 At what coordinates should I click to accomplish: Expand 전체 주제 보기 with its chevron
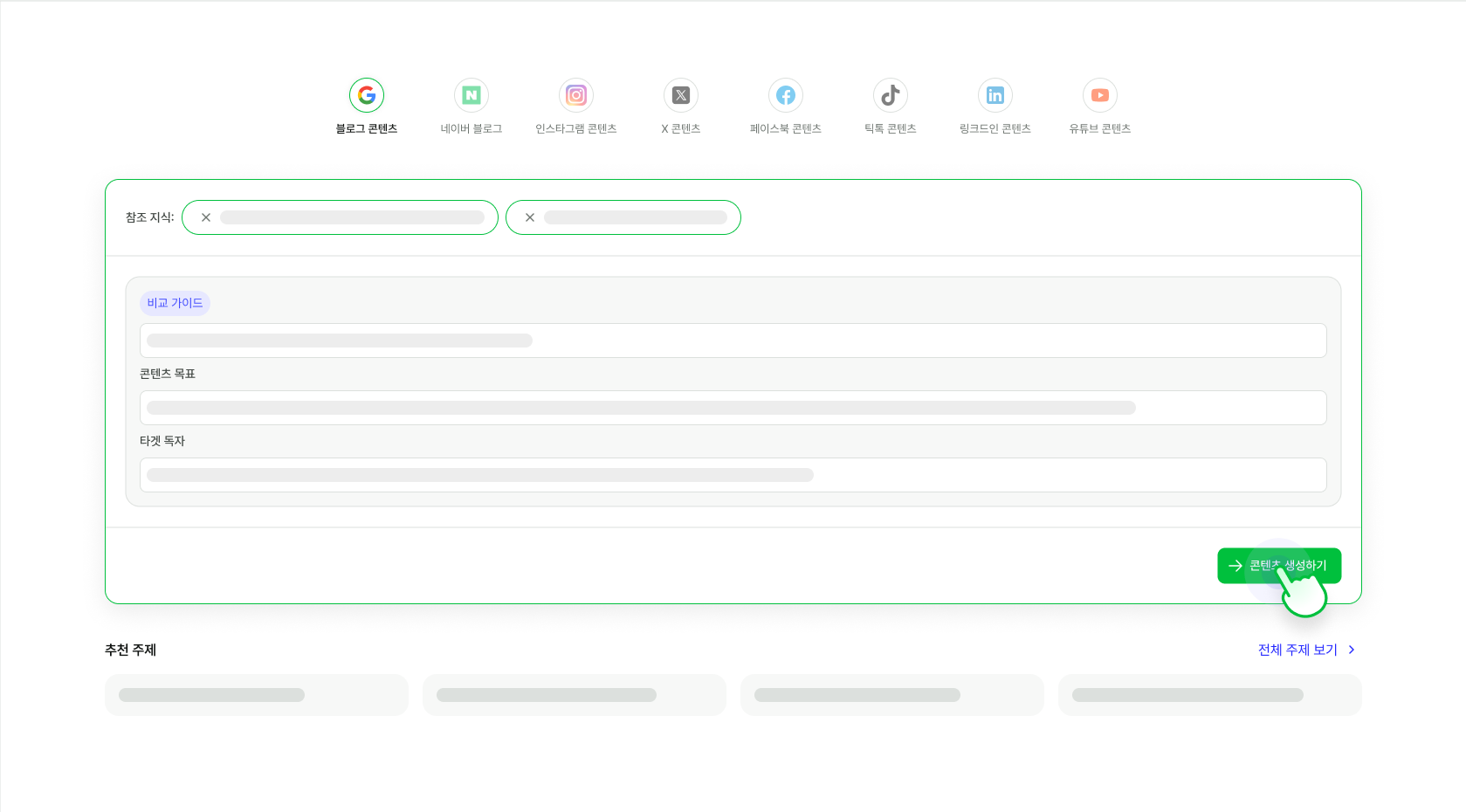pyautogui.click(x=1351, y=650)
